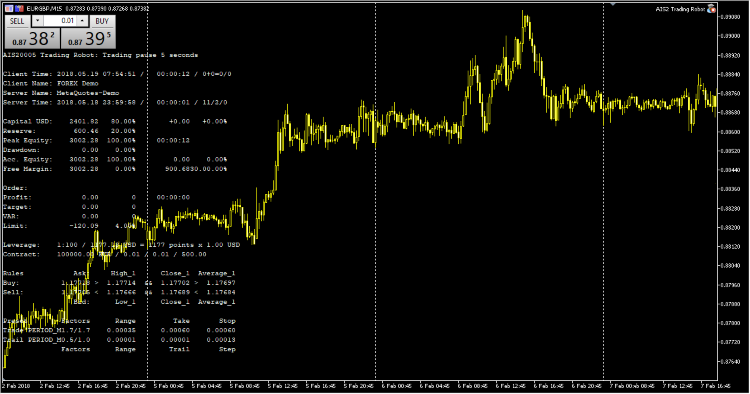The width and height of the screenshot is (750, 394).
Task: Click the AIS2 Trading Robot expert icon
Action: 711,9
